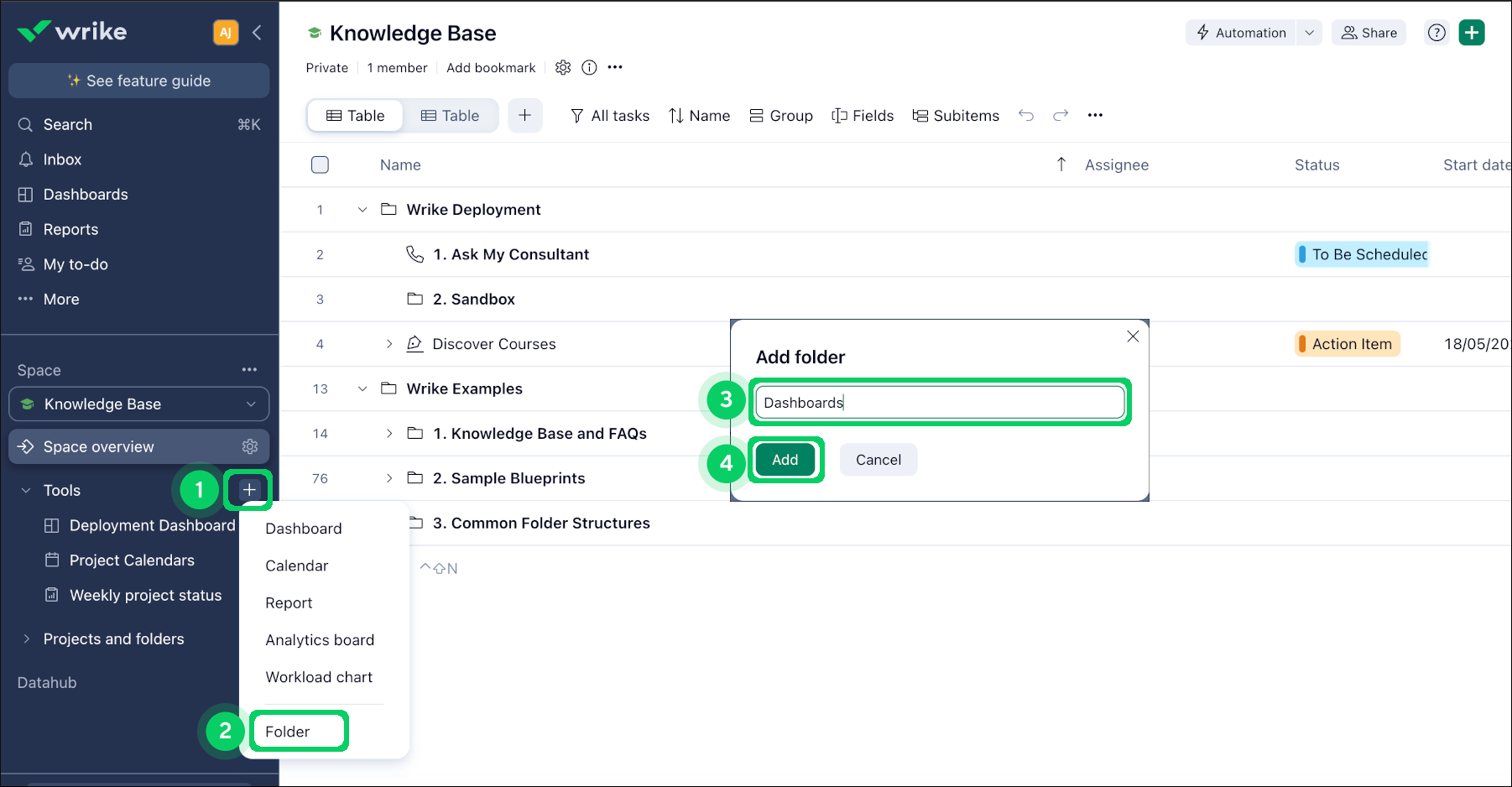Open the help question mark icon
1512x787 pixels.
tap(1436, 33)
